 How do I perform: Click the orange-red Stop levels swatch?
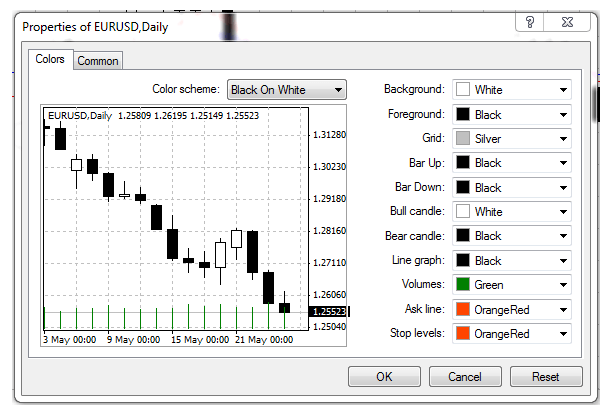click(463, 333)
